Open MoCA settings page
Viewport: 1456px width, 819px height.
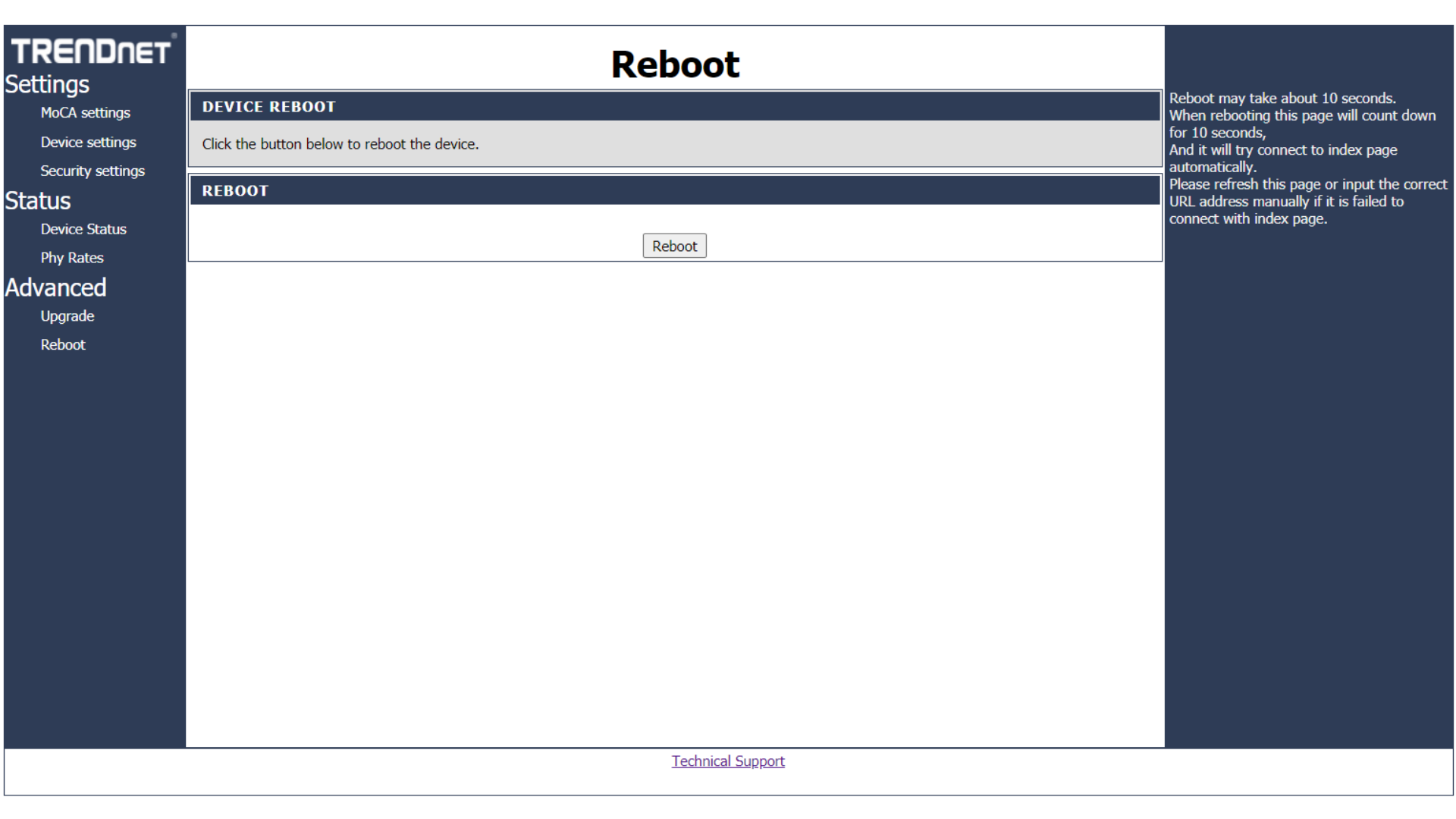[85, 113]
